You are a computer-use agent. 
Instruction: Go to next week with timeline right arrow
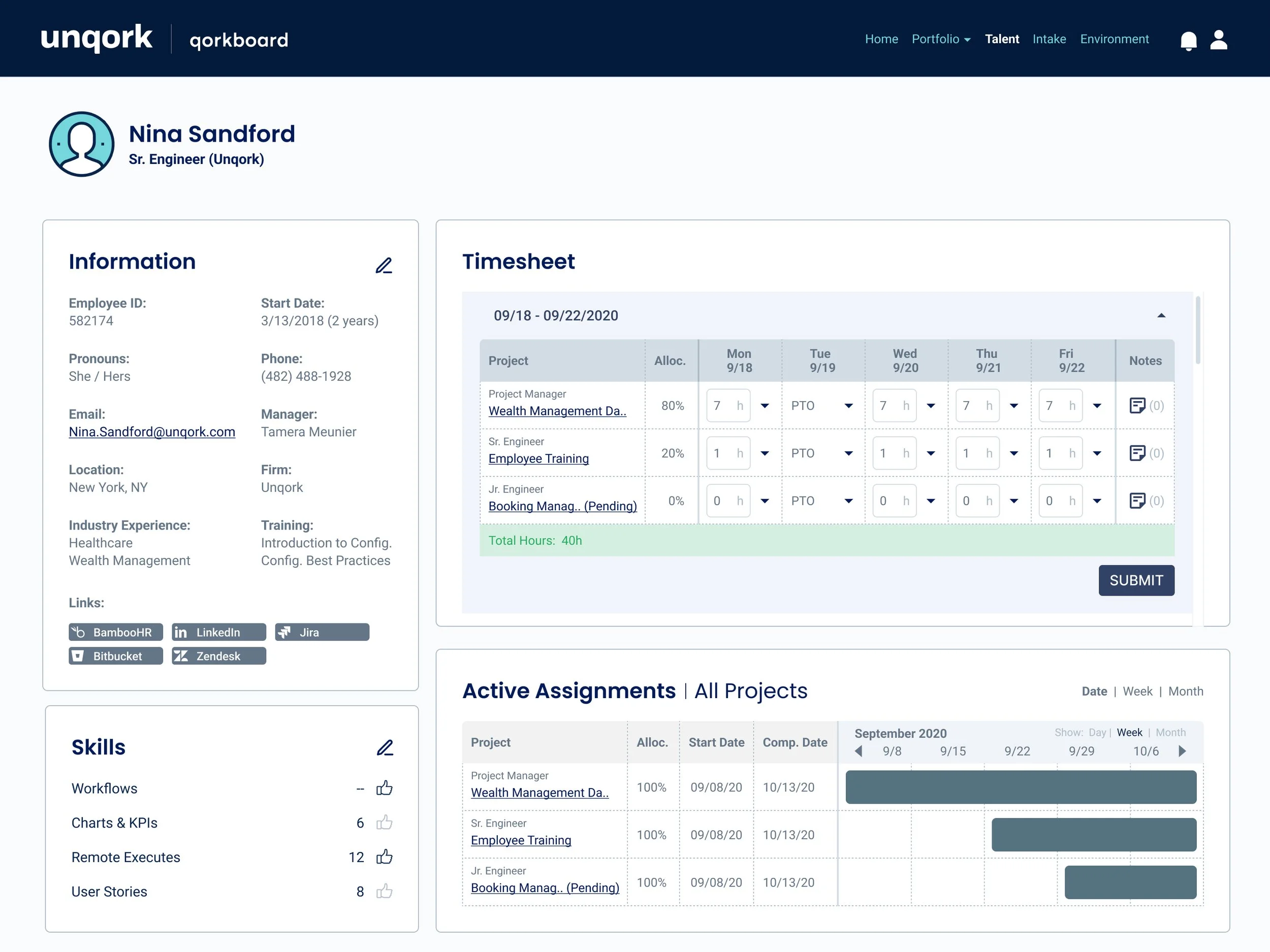pyautogui.click(x=1182, y=751)
